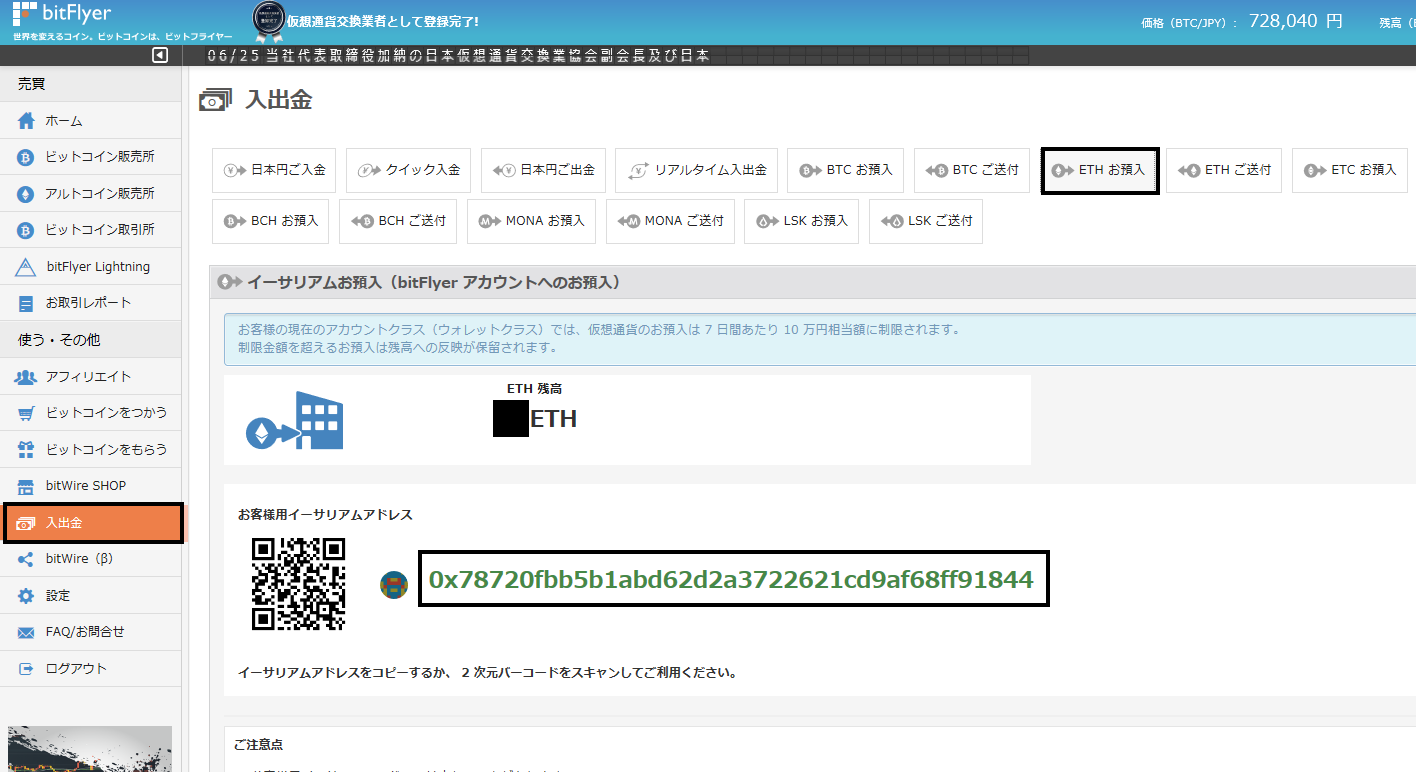This screenshot has width=1416, height=772.
Task: Click the Ethereum deposit address text
Action: pos(731,579)
